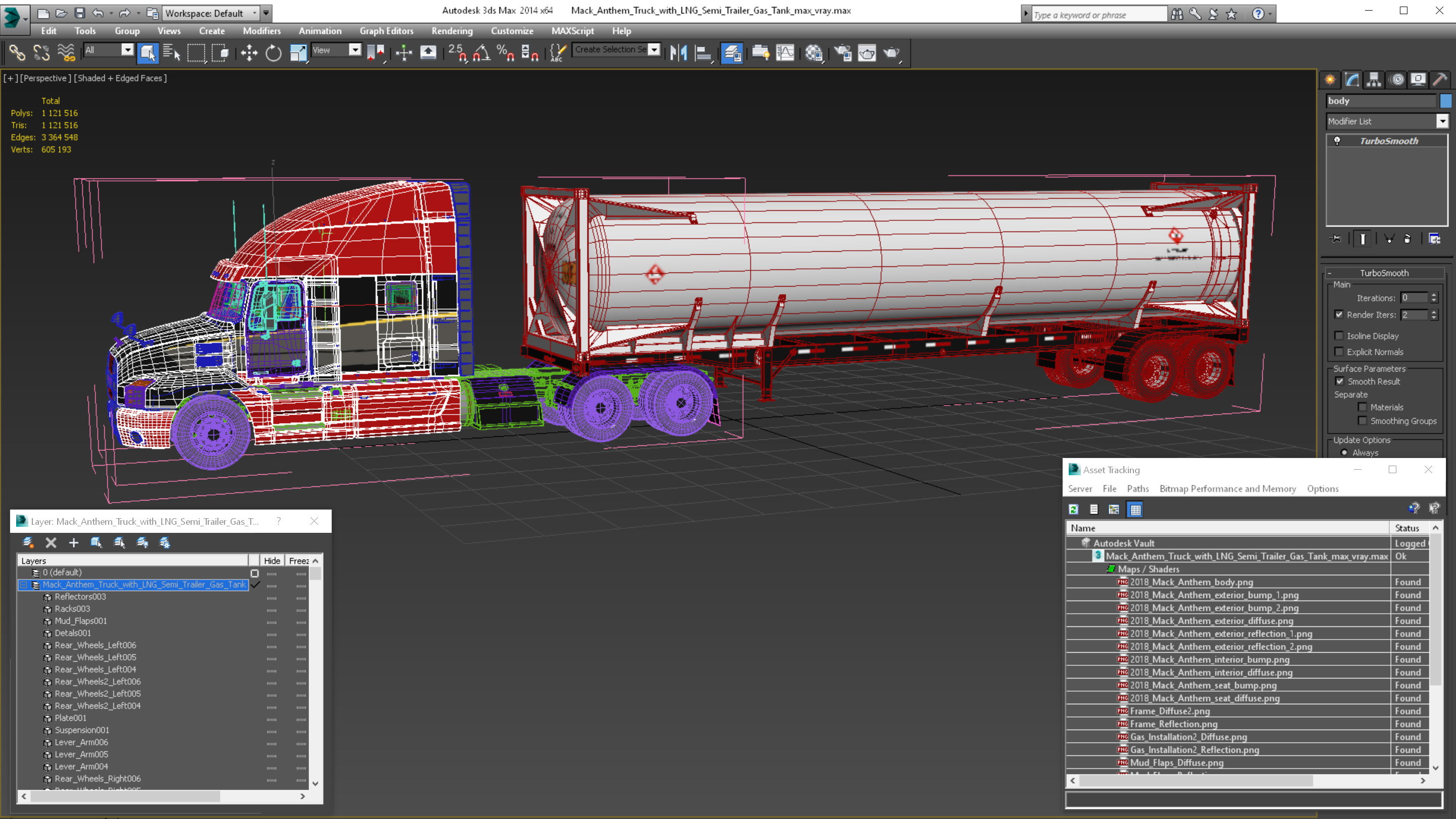Open the selection filter All dropdown

pyautogui.click(x=128, y=50)
